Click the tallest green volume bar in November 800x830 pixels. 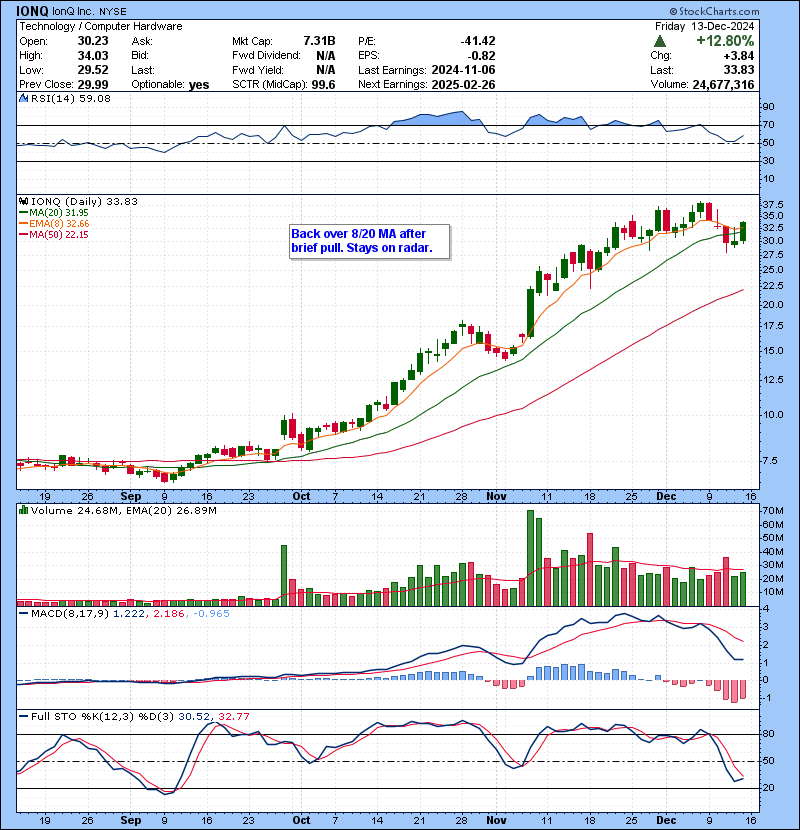point(530,558)
